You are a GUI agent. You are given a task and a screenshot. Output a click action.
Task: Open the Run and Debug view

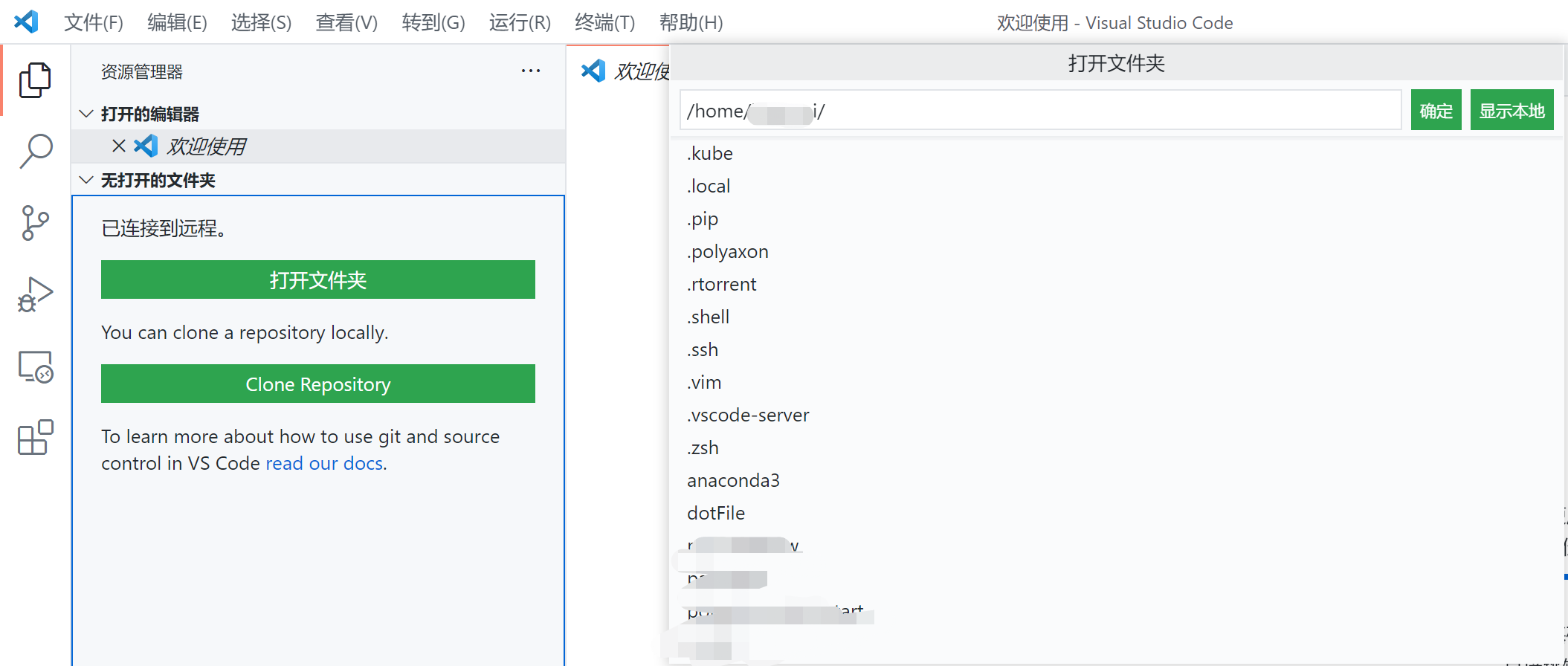(x=35, y=294)
